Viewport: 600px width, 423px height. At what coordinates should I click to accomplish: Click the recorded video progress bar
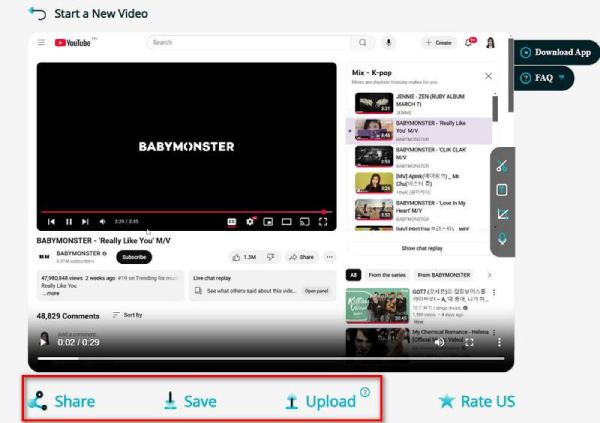point(271,358)
